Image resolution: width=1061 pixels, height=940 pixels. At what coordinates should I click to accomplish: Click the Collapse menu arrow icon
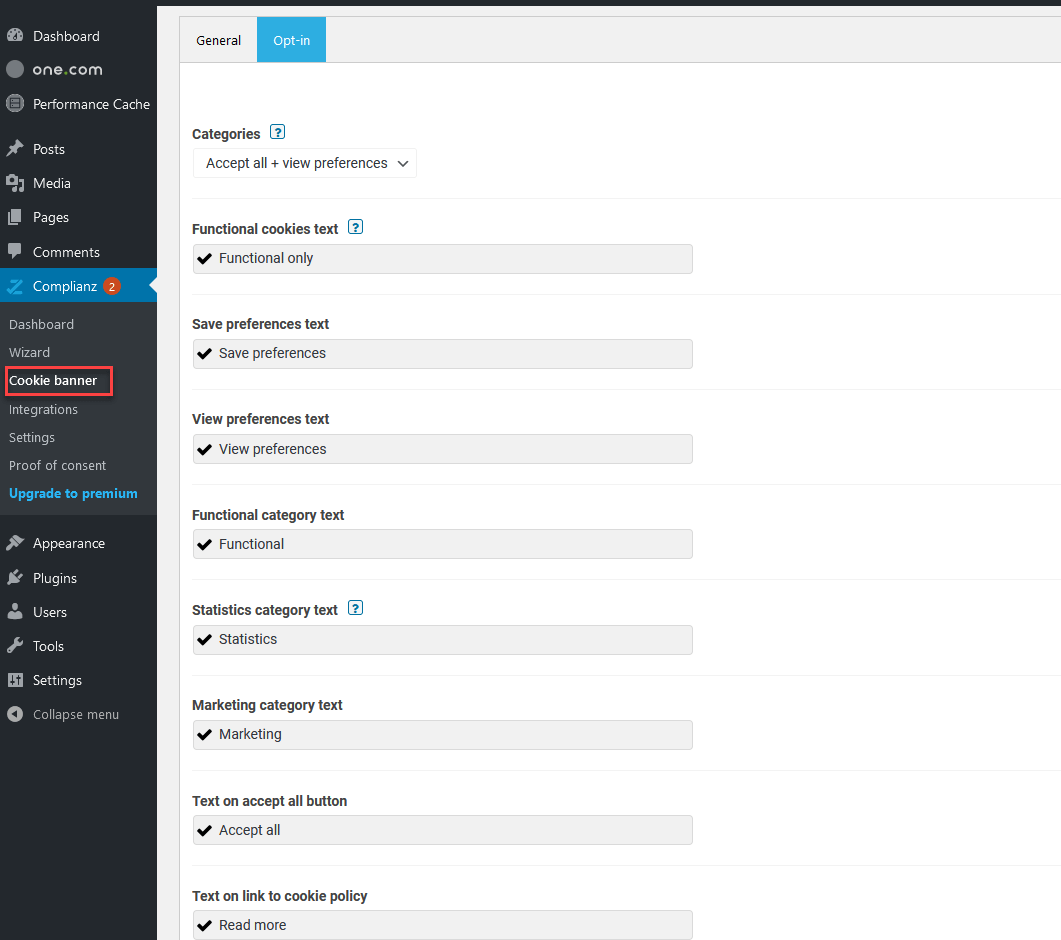(x=15, y=714)
